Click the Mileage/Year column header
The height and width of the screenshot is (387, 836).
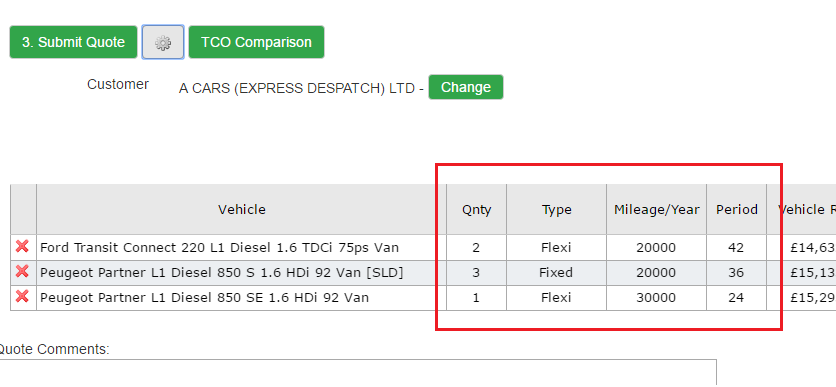(656, 209)
